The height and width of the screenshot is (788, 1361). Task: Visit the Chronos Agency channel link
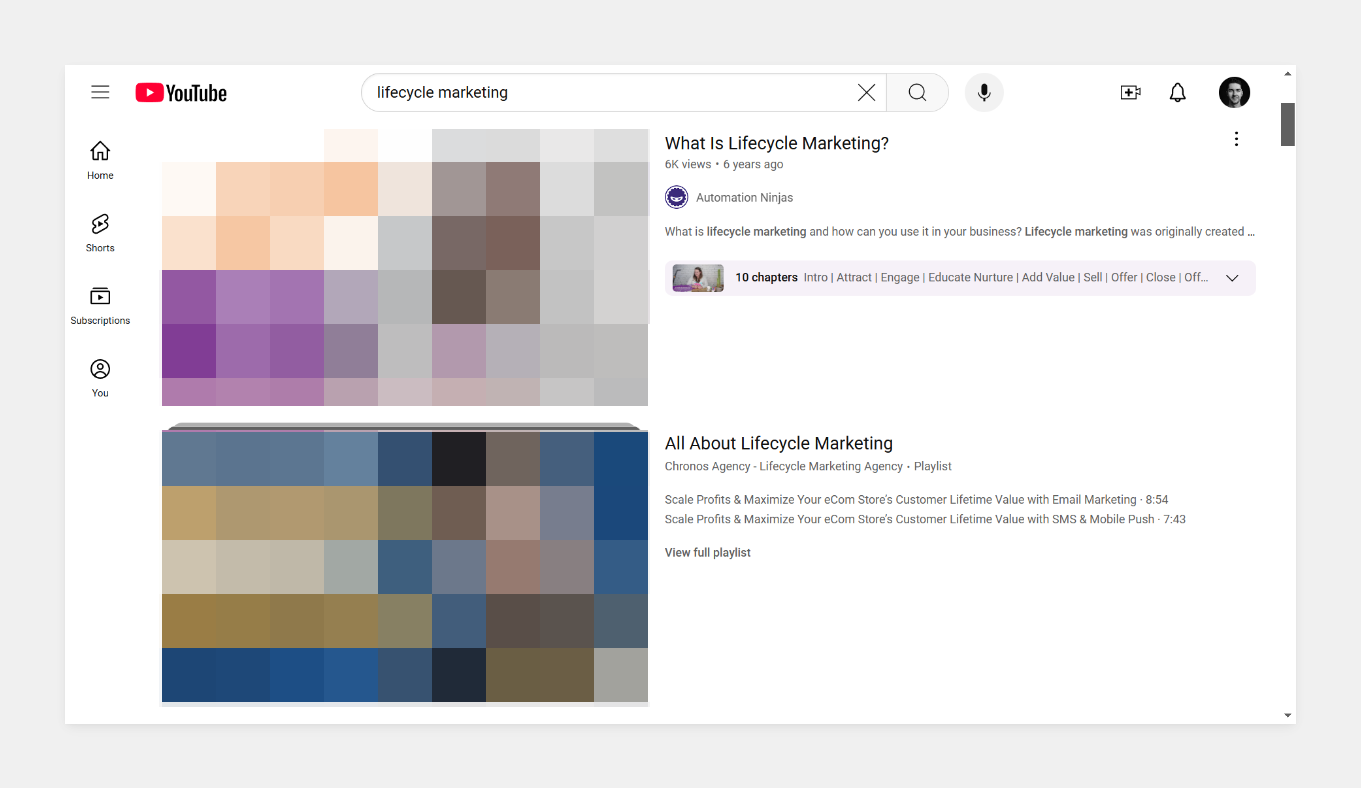coord(784,466)
